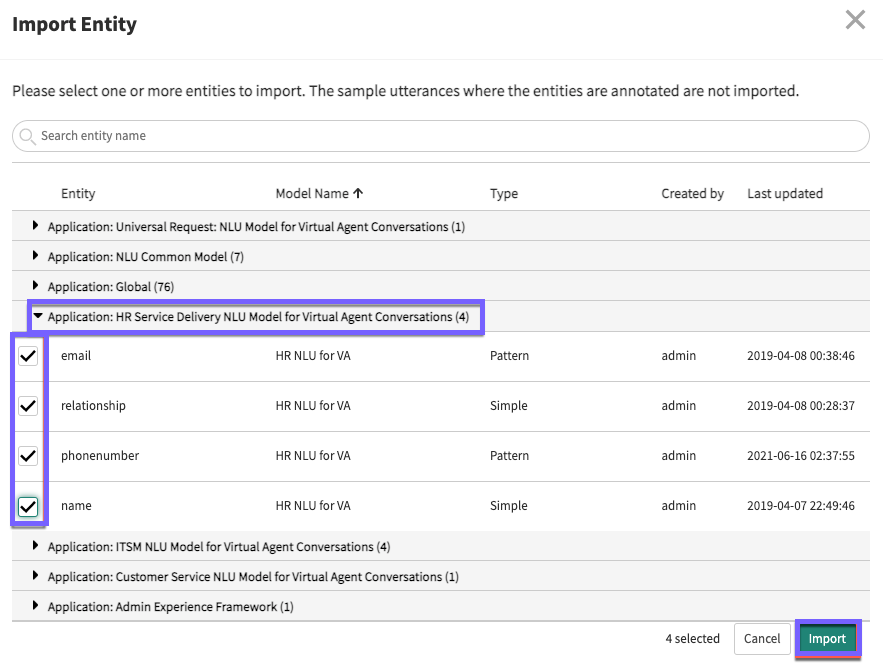The height and width of the screenshot is (668, 883).
Task: Uncheck the relationship entity checkbox
Action: [28, 406]
